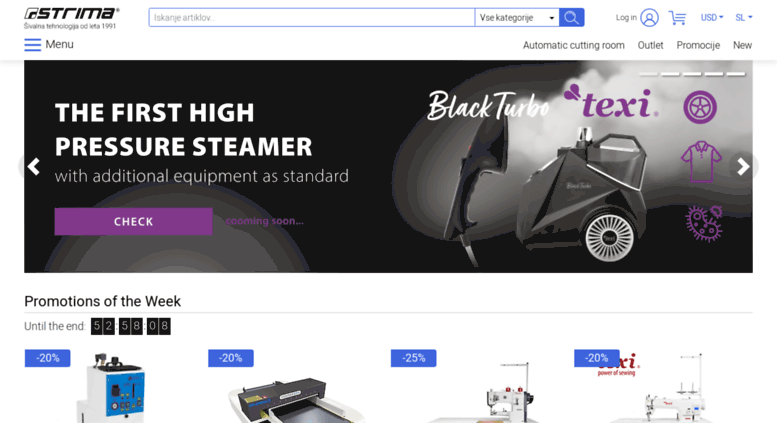Screen dimensions: 777x423
Task: Click the Iskanje artiklov search field
Action: pos(312,17)
